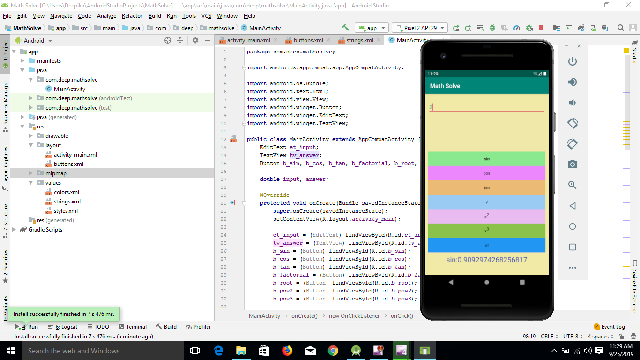Click the green Make Project hammer icon
Image resolution: width=640 pixels, height=360 pixels.
(x=345, y=27)
